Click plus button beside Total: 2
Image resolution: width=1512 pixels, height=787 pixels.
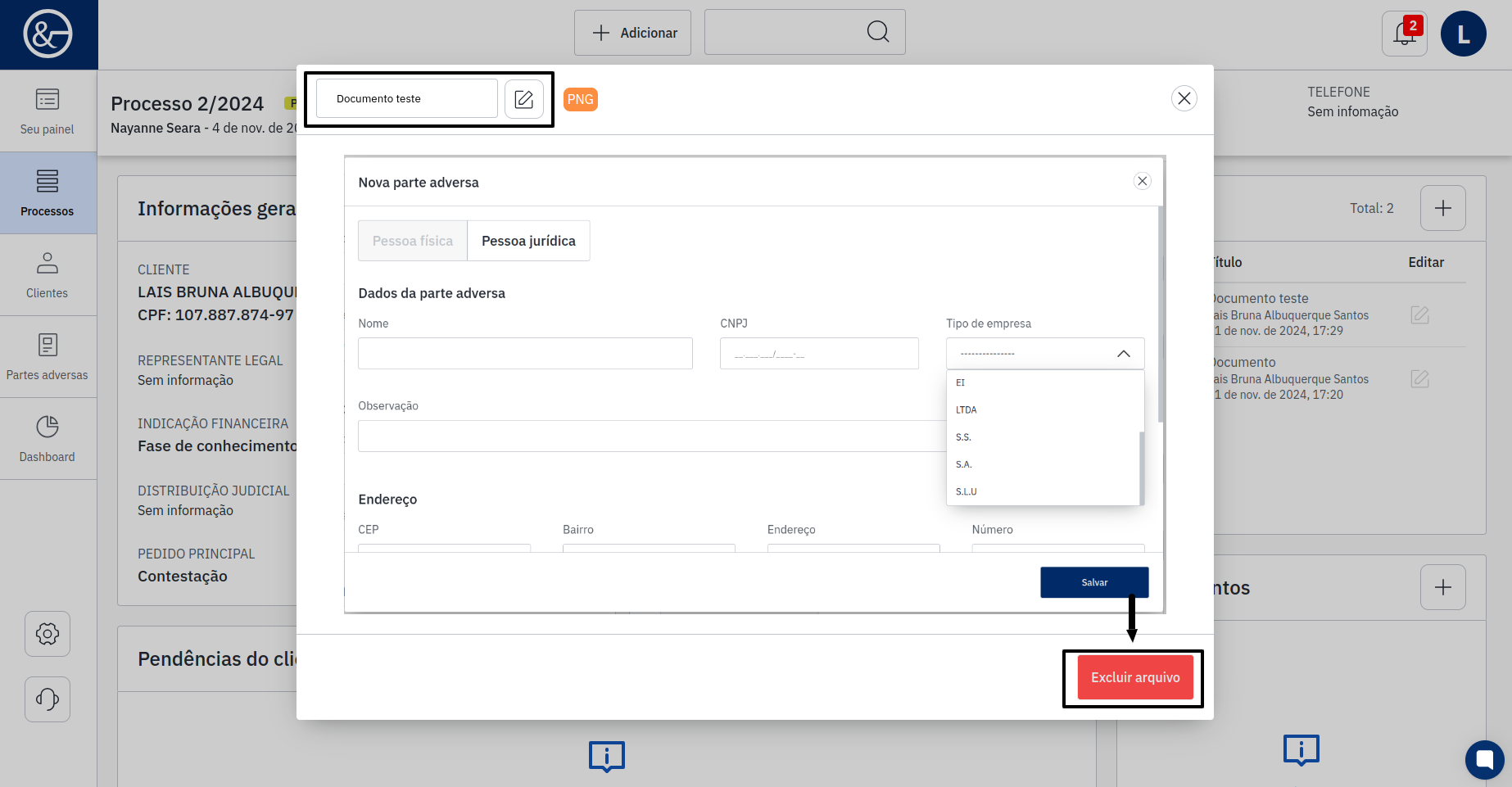[x=1443, y=208]
